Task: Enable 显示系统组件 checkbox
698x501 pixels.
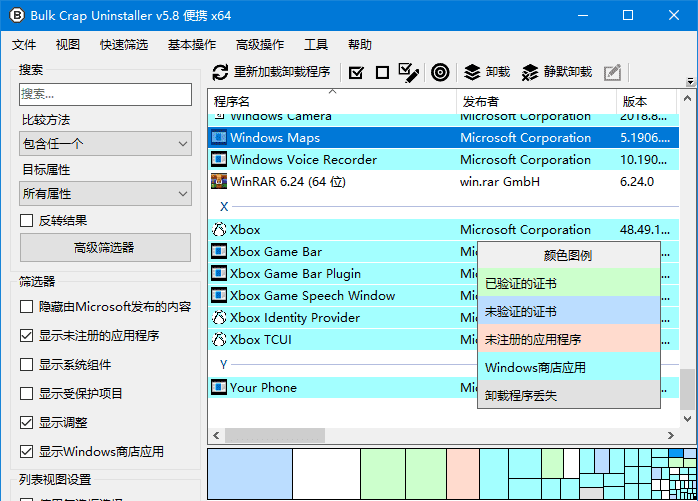Action: pyautogui.click(x=26, y=364)
